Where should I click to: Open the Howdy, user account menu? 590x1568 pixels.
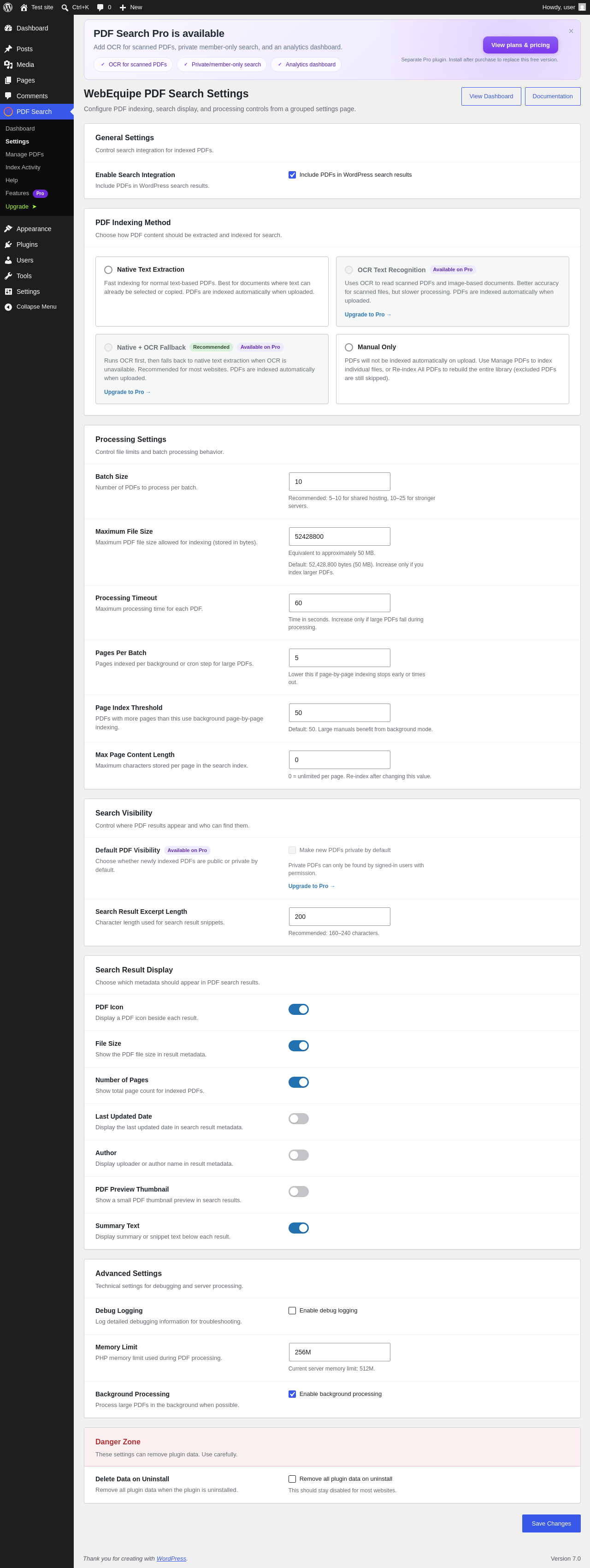coord(564,7)
